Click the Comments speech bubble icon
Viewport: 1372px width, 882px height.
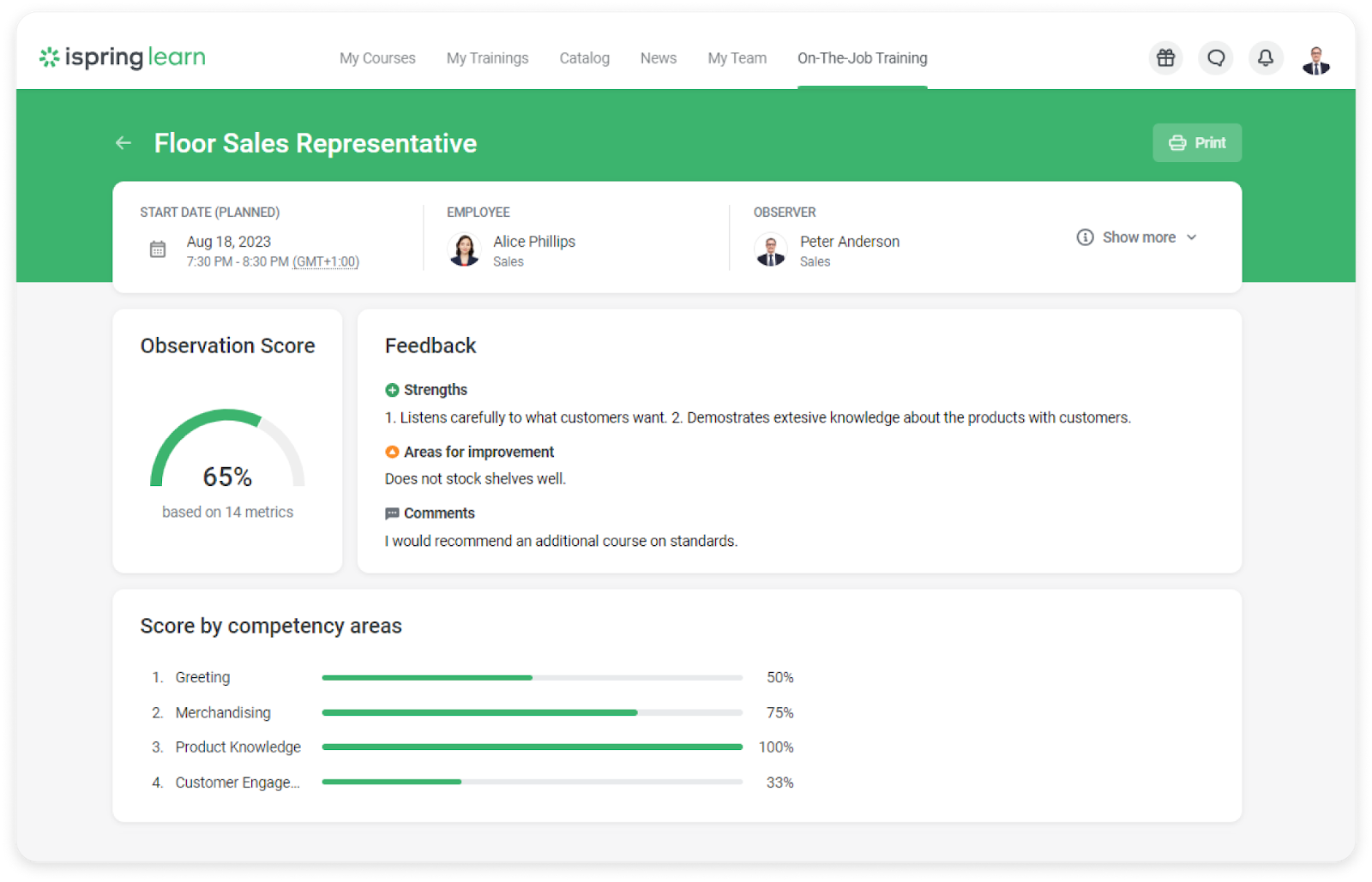(392, 513)
